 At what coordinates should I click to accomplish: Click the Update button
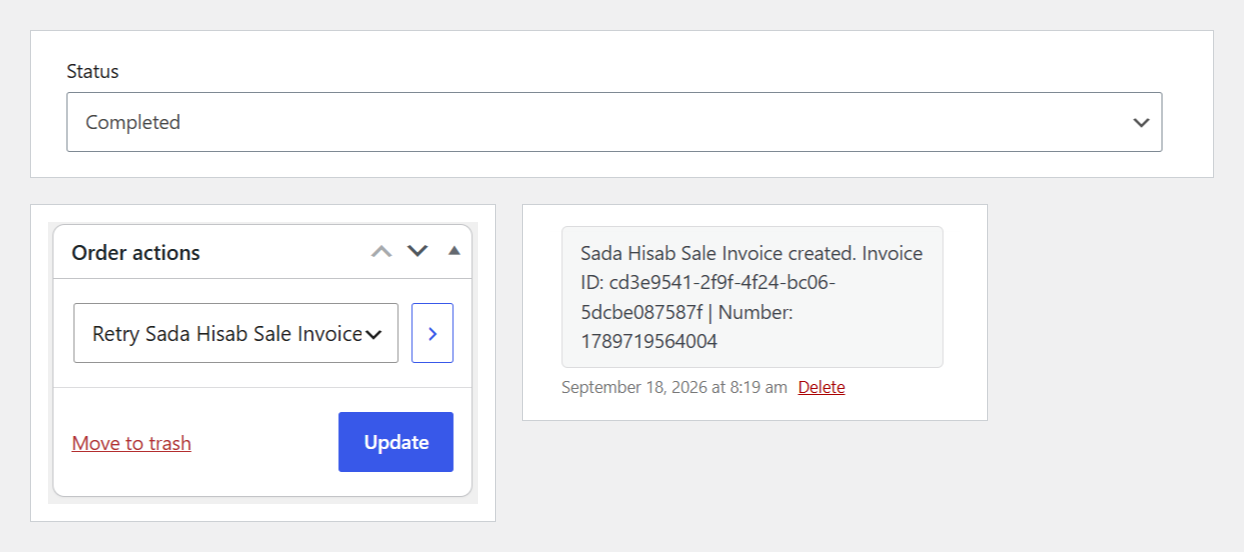pos(396,442)
